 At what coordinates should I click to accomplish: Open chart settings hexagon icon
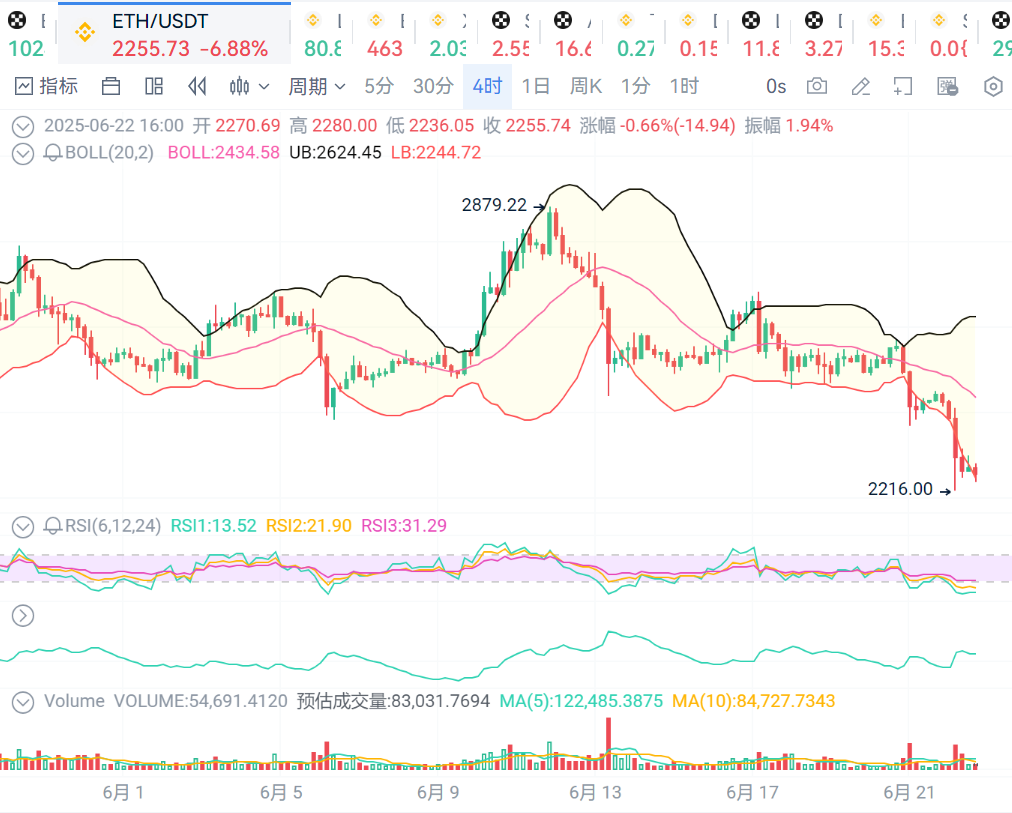[x=993, y=86]
